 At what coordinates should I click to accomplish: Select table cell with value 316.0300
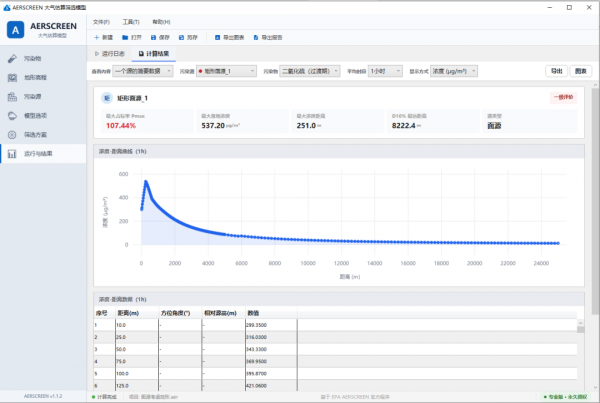coord(271,337)
